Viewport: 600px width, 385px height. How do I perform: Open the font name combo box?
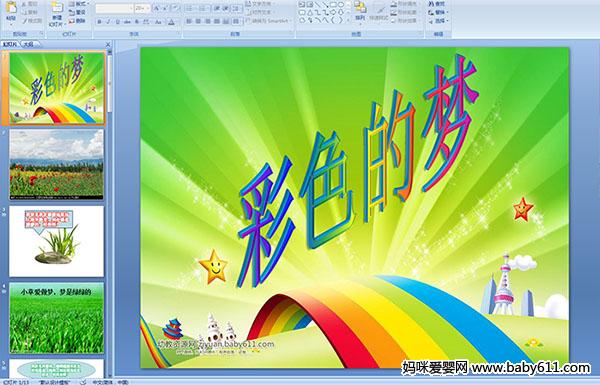tap(114, 8)
